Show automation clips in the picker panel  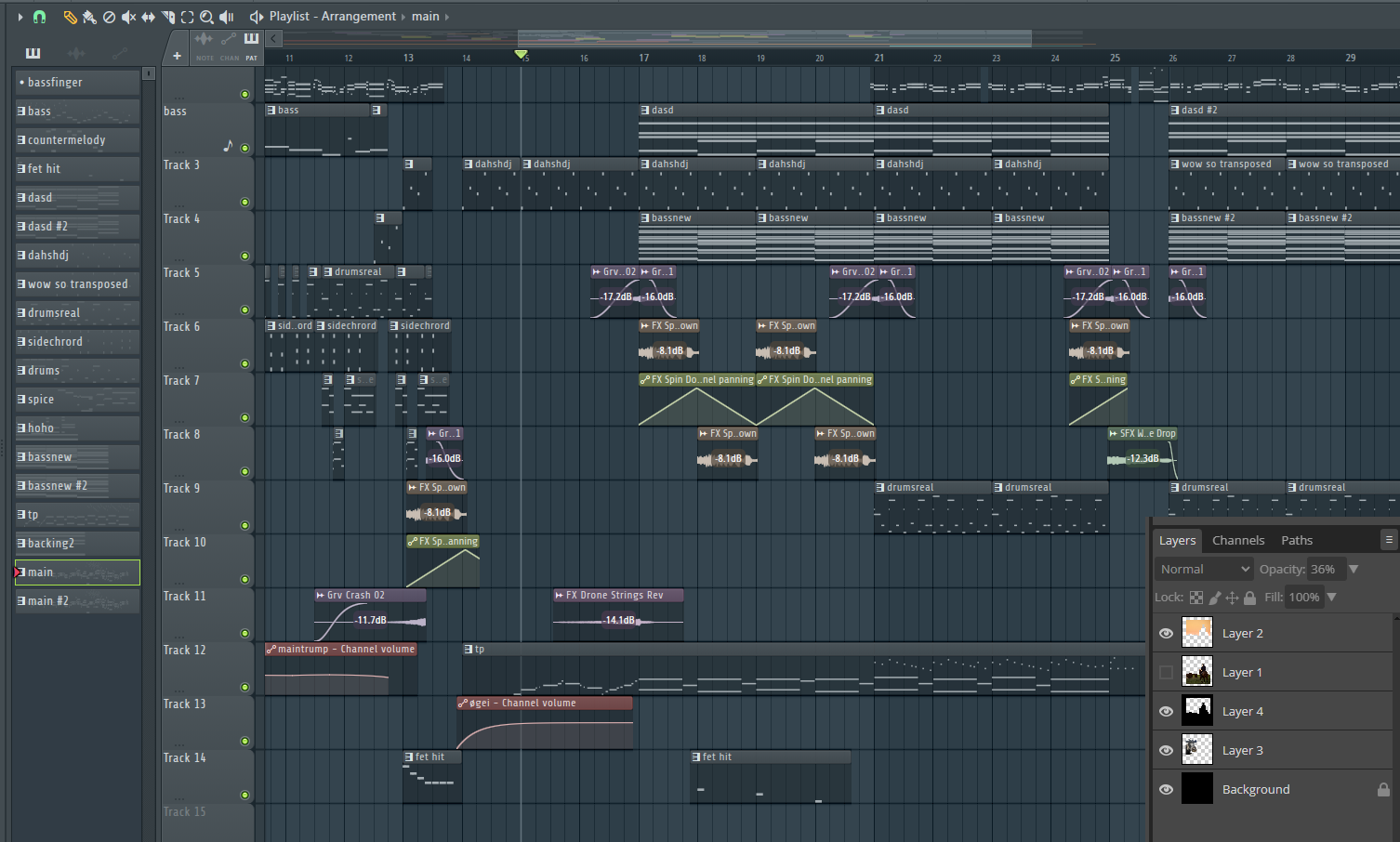(119, 53)
